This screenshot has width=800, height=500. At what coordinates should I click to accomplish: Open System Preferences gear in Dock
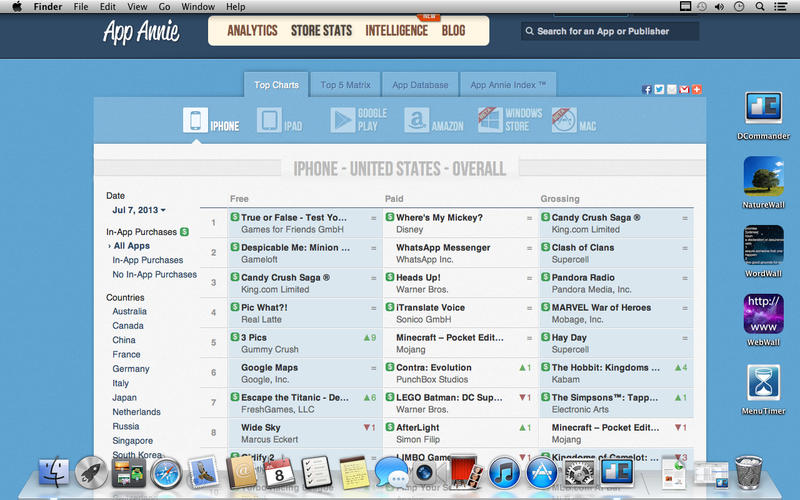[579, 472]
